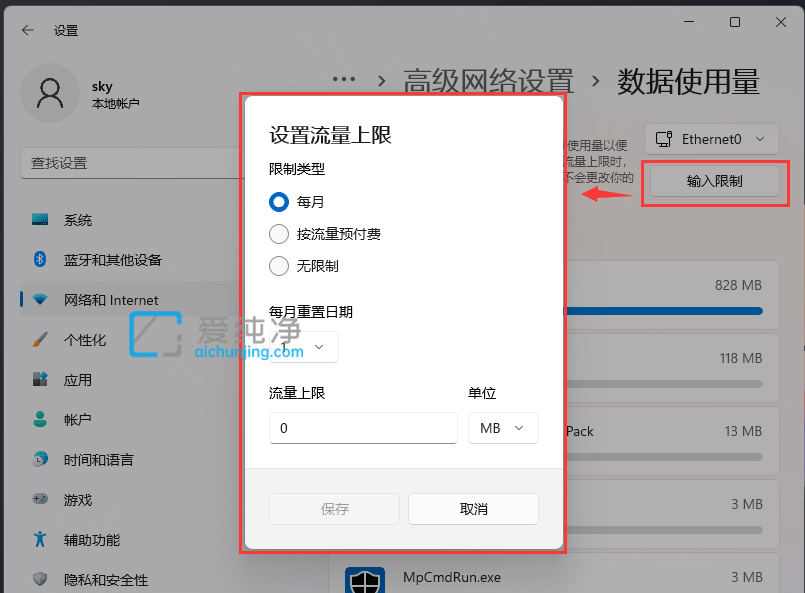
Task: Click the 取消 button to dismiss dialog
Action: (x=473, y=508)
